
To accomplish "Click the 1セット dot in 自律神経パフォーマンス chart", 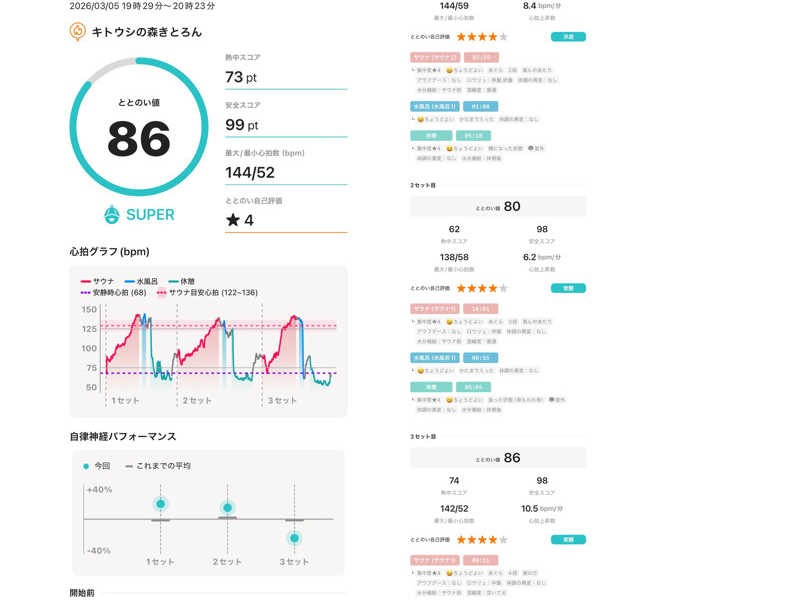I will pos(160,504).
